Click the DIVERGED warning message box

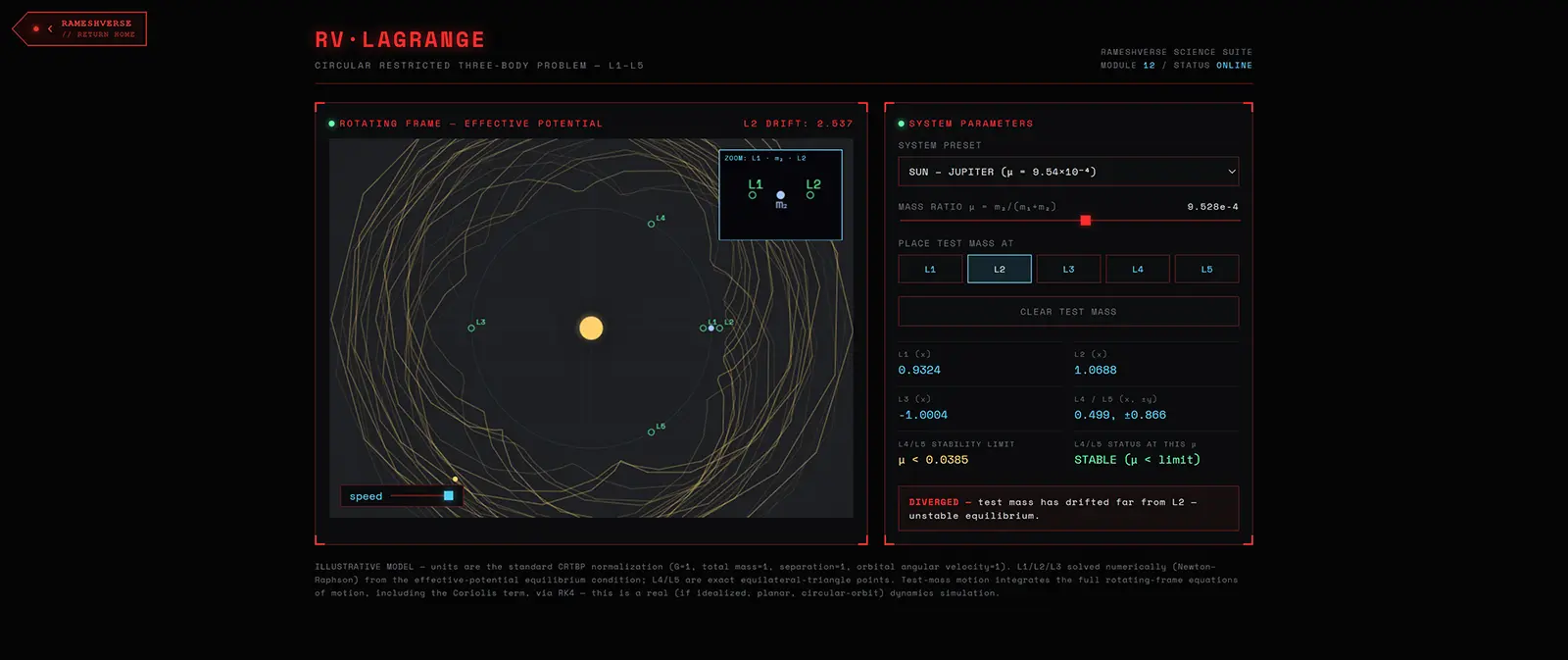(1068, 508)
